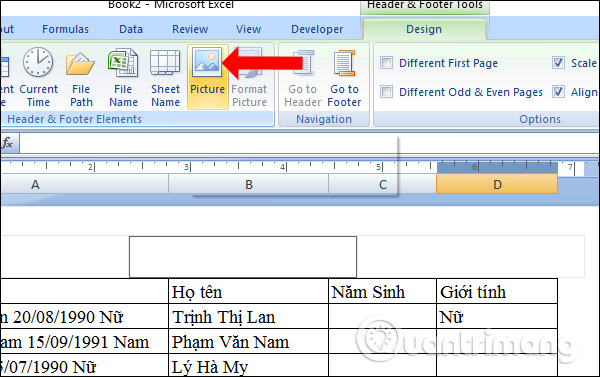
Task: Toggle Align with Page Margins checkbox
Action: tap(558, 91)
